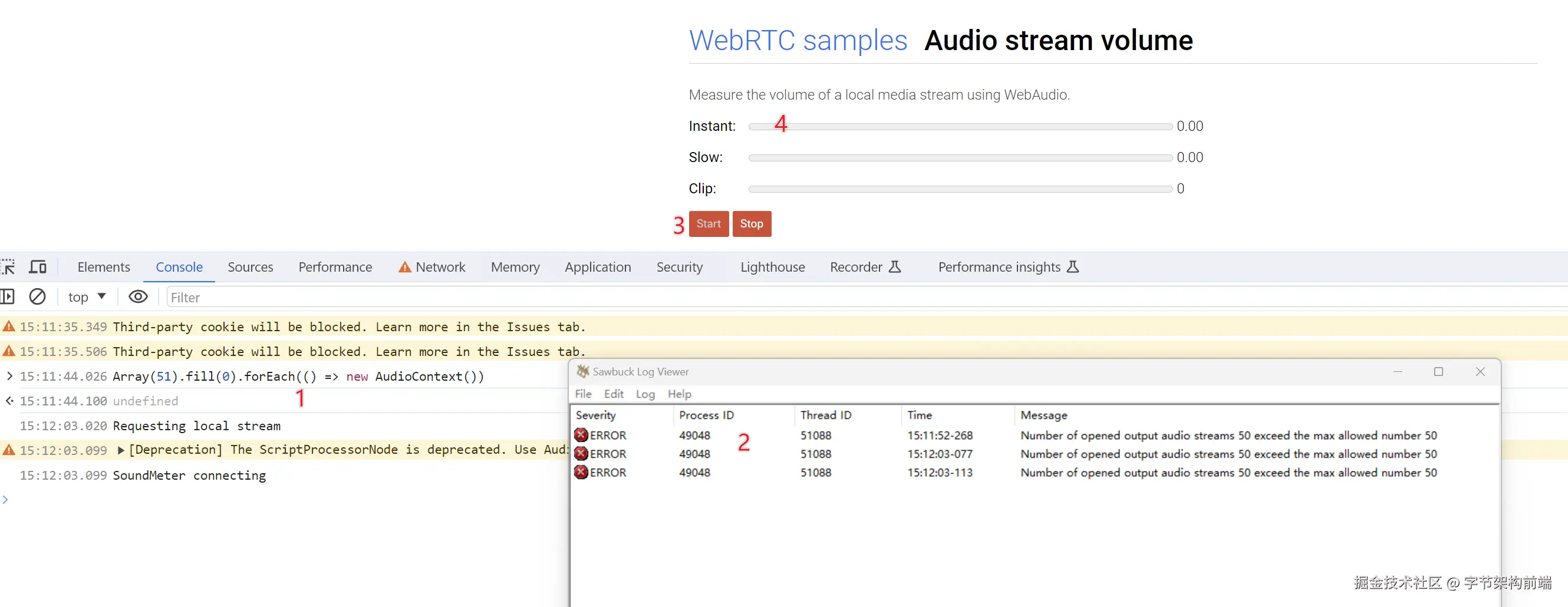1568x607 pixels.
Task: Click the inspect element picker icon
Action: pyautogui.click(x=8, y=266)
